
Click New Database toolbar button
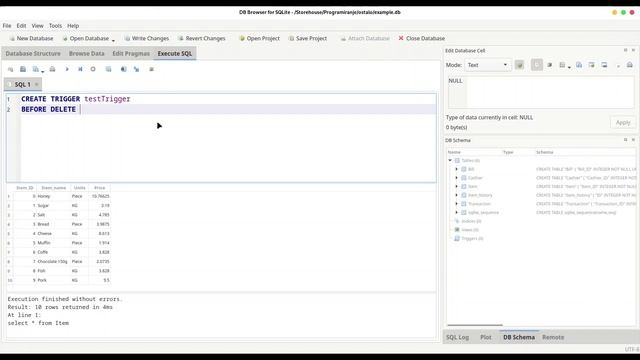point(31,38)
